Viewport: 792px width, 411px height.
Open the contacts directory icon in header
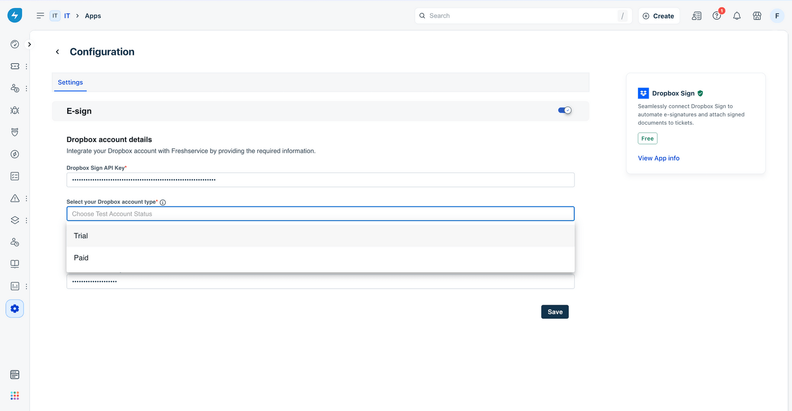click(x=697, y=16)
